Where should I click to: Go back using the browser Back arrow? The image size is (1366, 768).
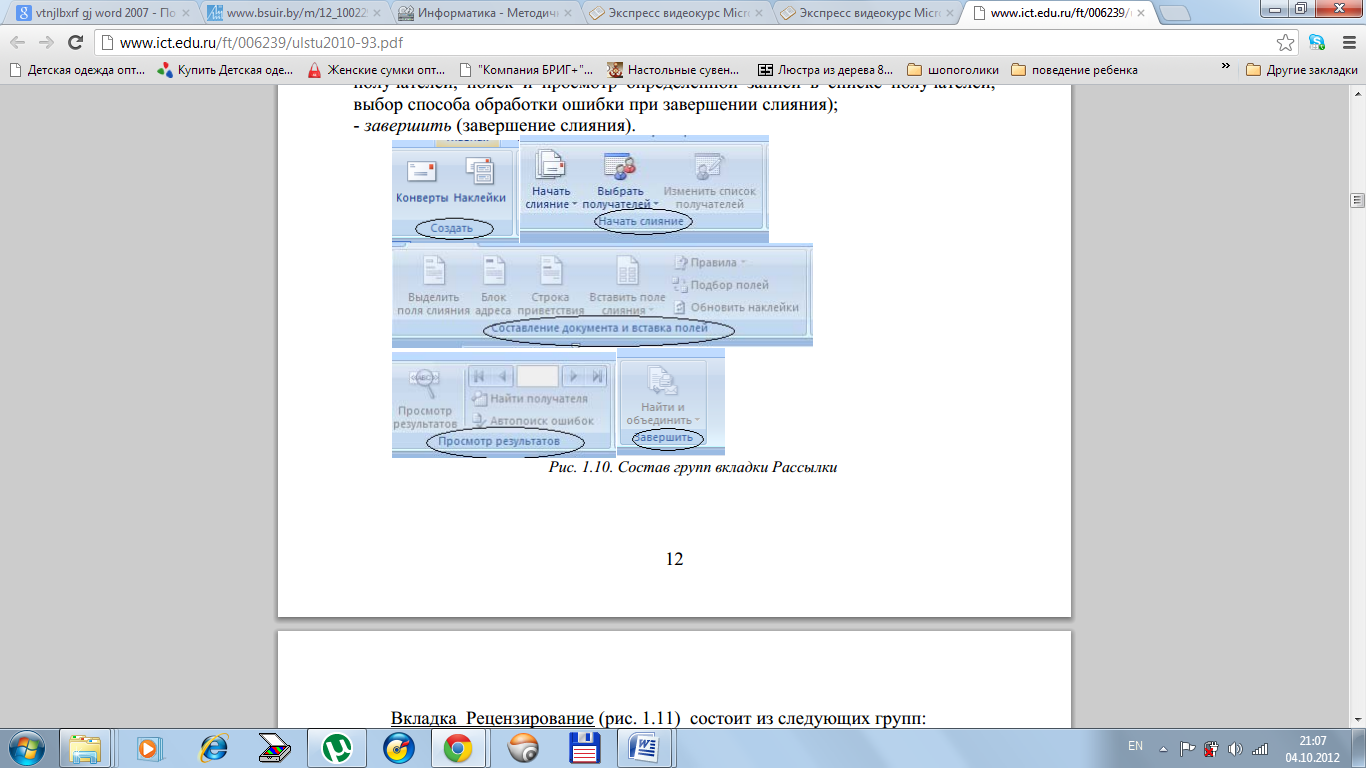tap(19, 43)
